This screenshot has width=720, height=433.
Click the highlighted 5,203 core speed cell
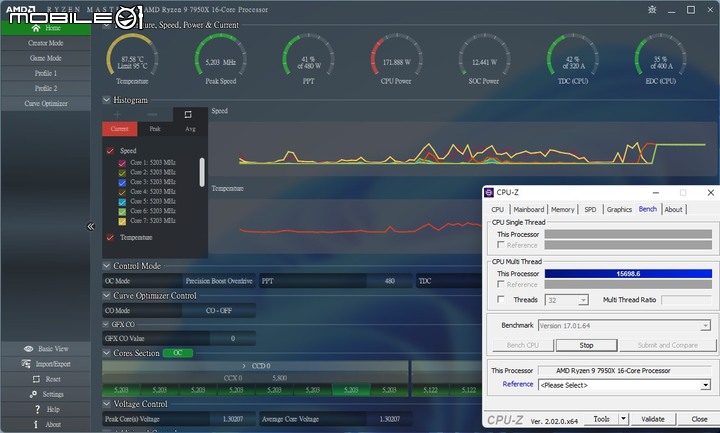tap(351, 390)
